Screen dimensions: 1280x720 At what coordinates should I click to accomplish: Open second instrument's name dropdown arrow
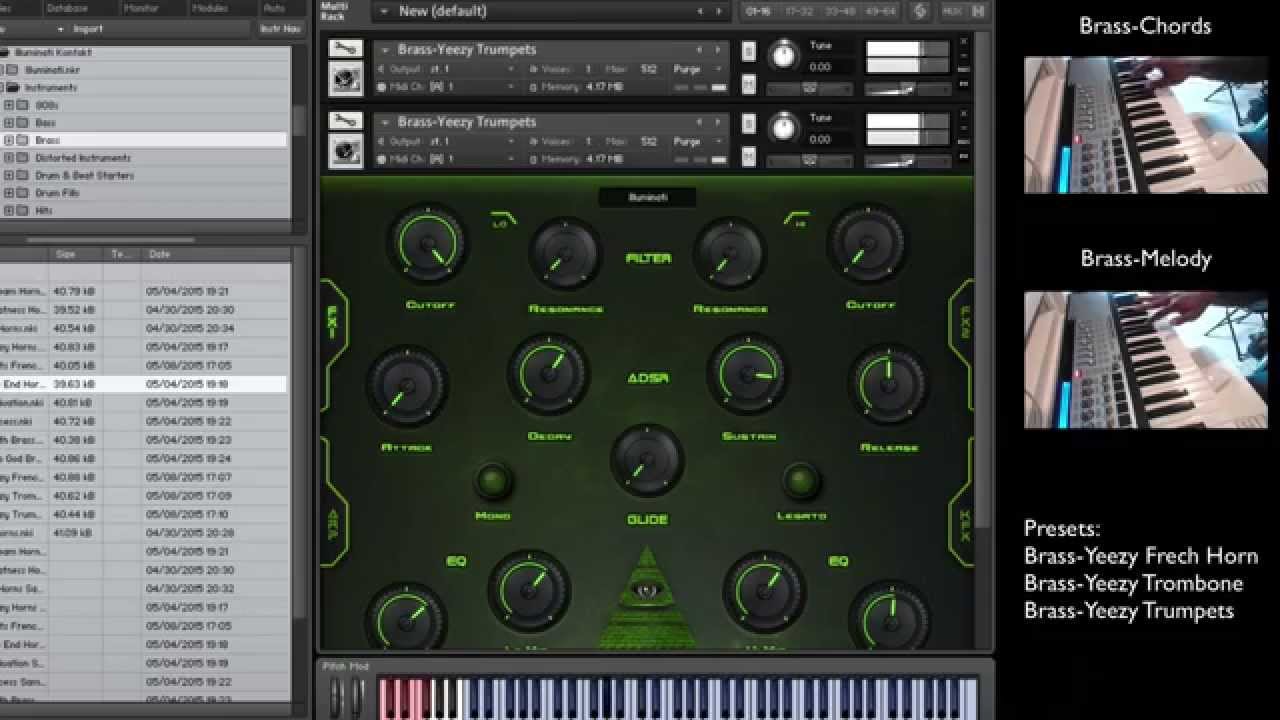pos(385,122)
